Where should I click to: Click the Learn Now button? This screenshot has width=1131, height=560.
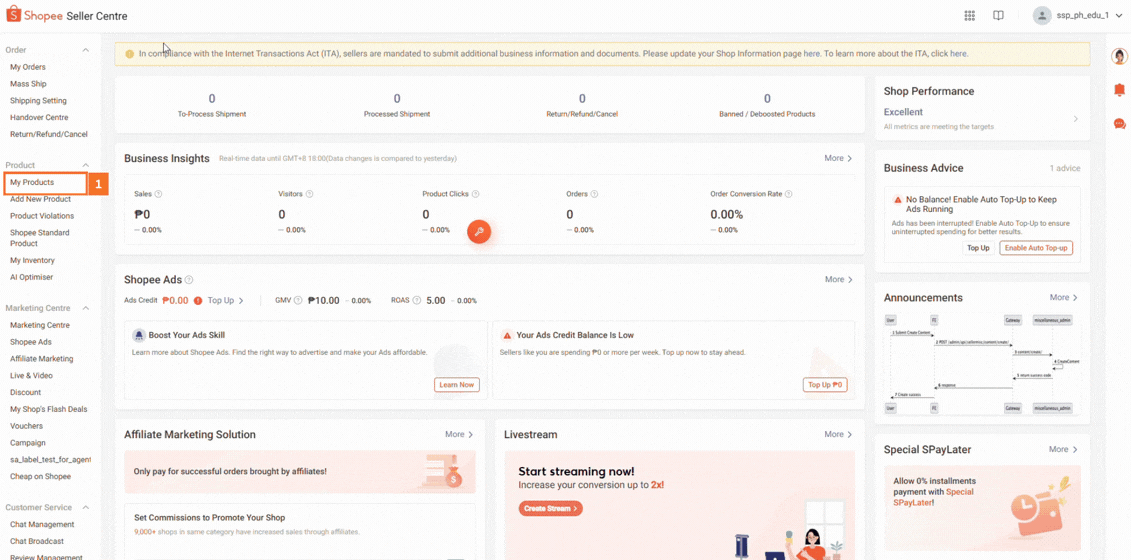[x=457, y=385]
